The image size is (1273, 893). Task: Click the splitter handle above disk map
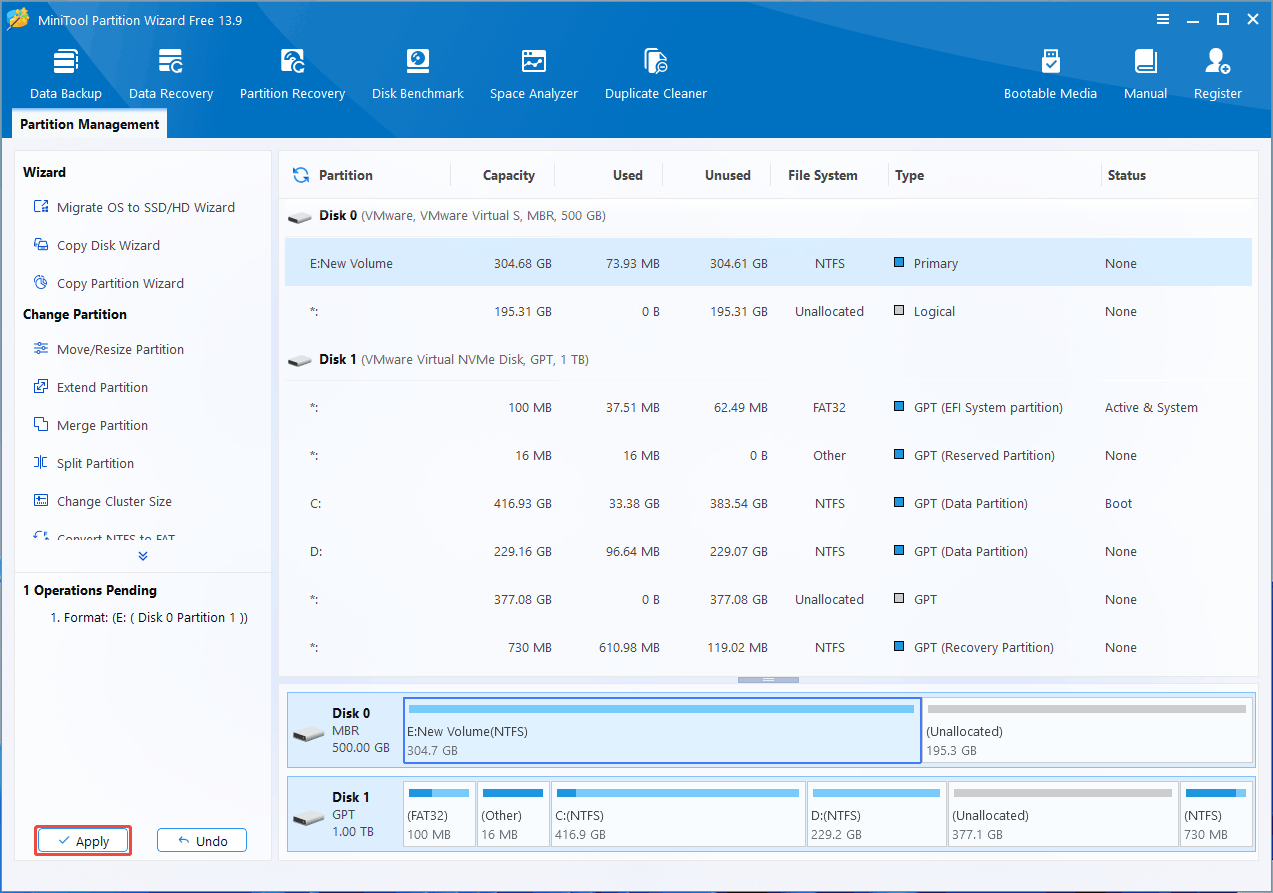(x=768, y=679)
